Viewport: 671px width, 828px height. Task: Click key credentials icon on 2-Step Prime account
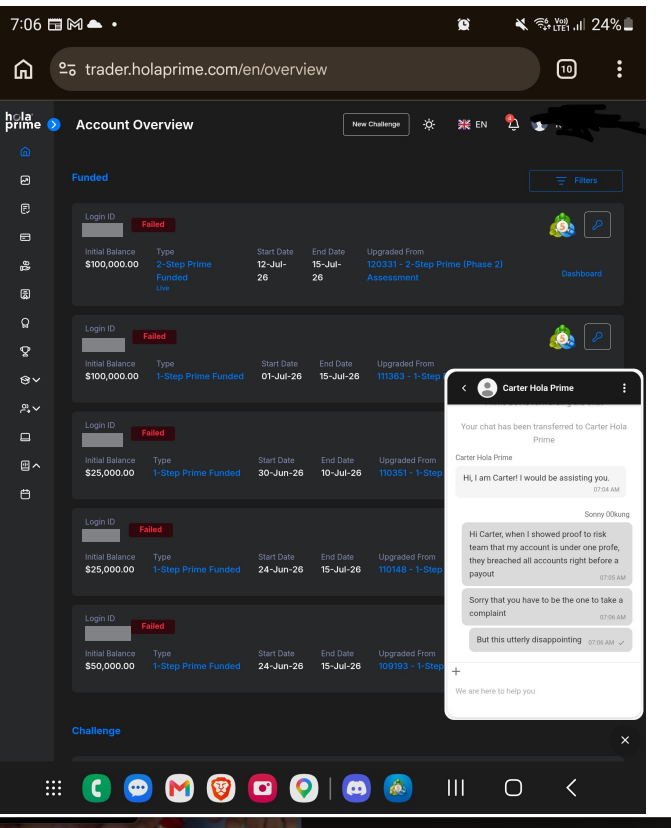pos(597,225)
